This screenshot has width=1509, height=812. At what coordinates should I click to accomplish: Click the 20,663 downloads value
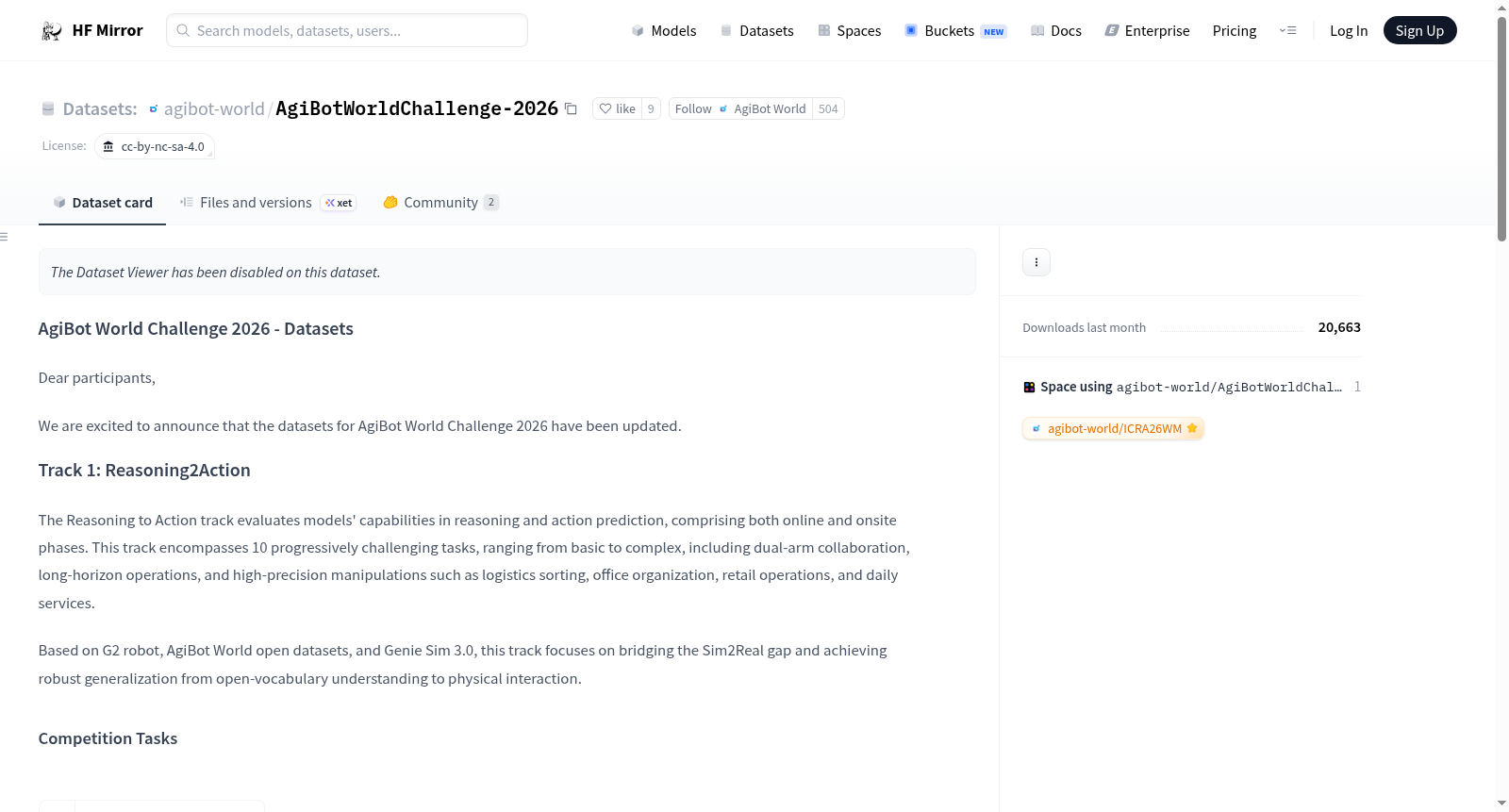tap(1339, 327)
